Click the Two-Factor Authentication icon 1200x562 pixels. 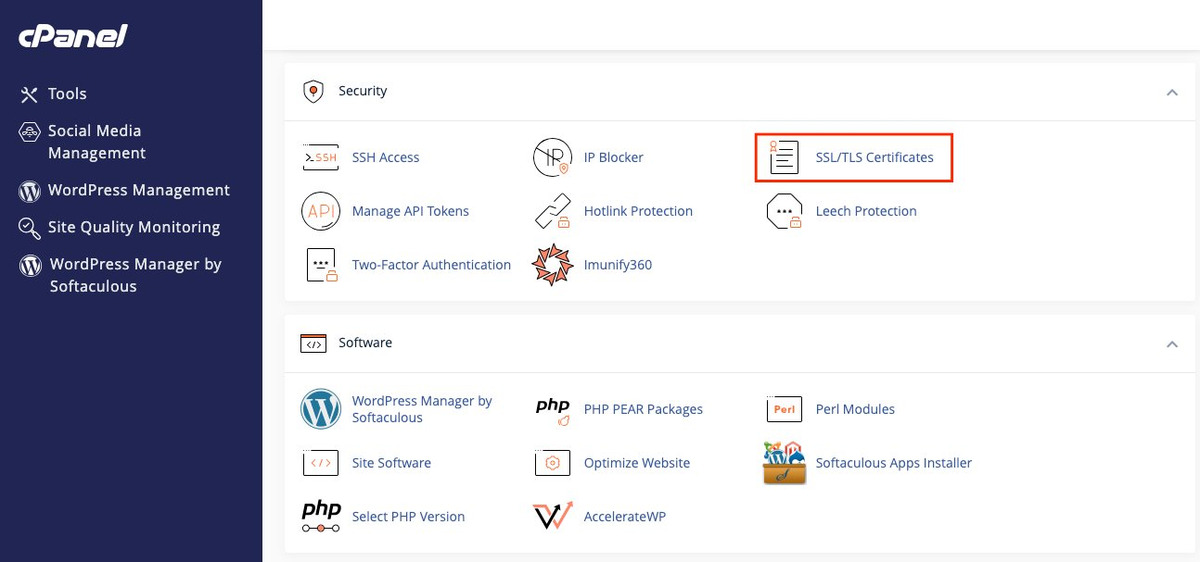(321, 265)
